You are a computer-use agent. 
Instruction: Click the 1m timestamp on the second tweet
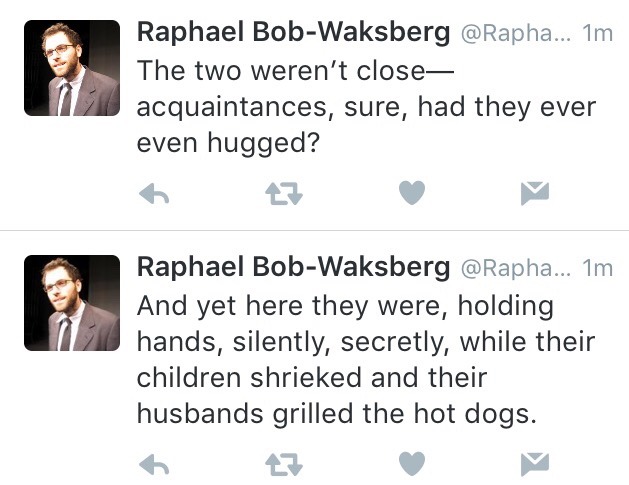click(597, 268)
